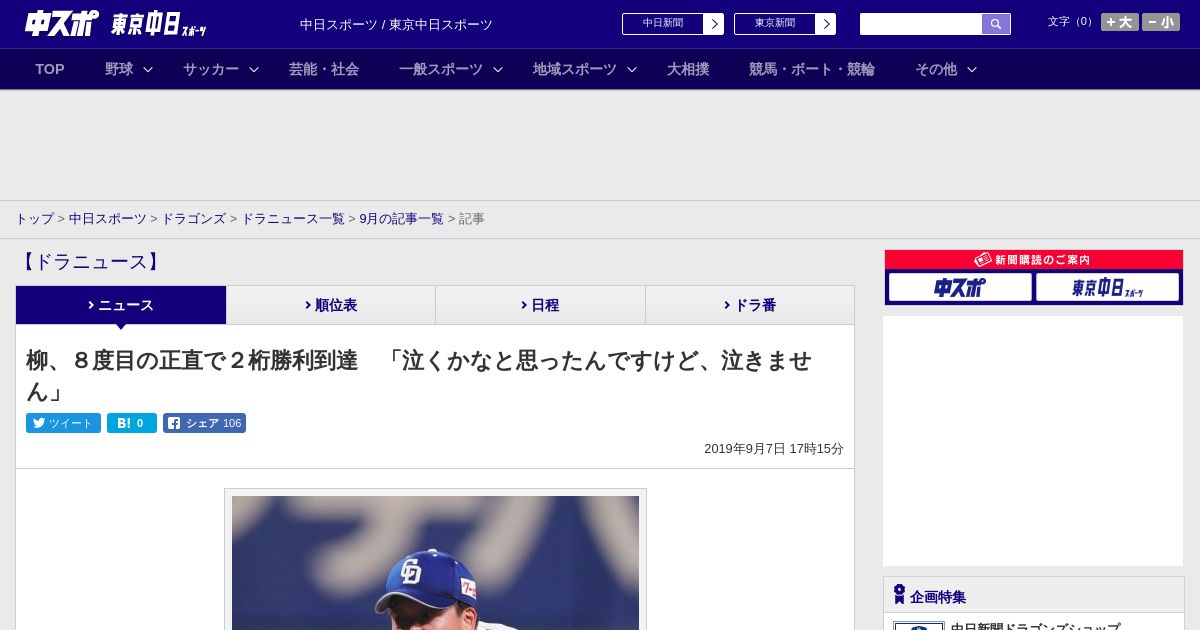Click ドラゴンズ breadcrumb link
1200x630 pixels.
(x=194, y=219)
